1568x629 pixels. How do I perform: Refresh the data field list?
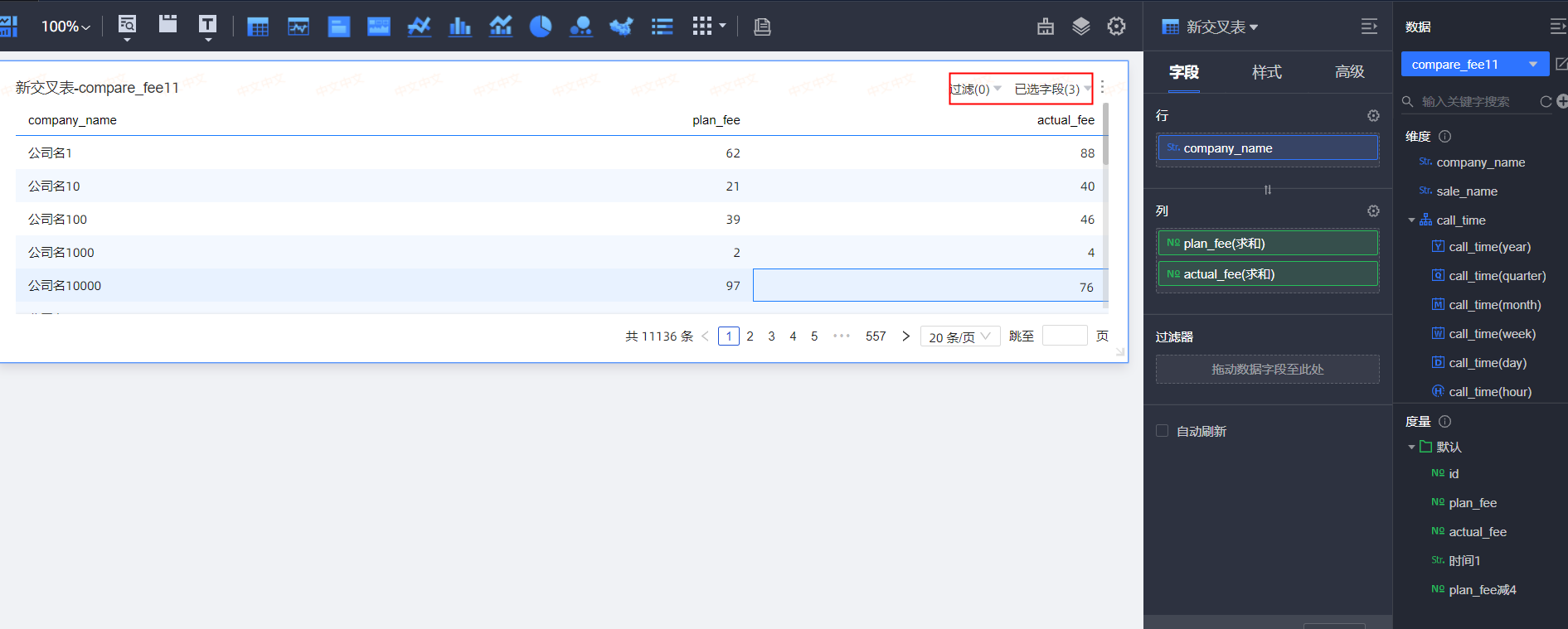click(1546, 101)
